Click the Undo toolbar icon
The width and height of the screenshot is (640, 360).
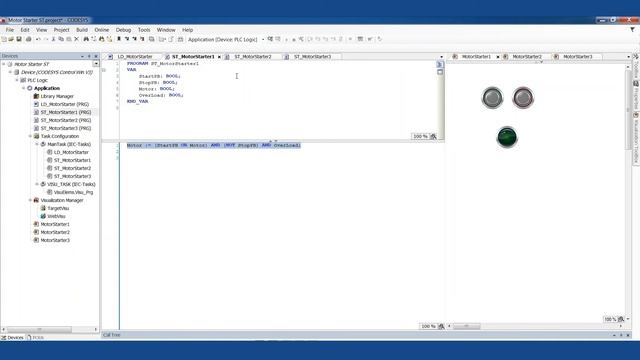tap(38, 39)
